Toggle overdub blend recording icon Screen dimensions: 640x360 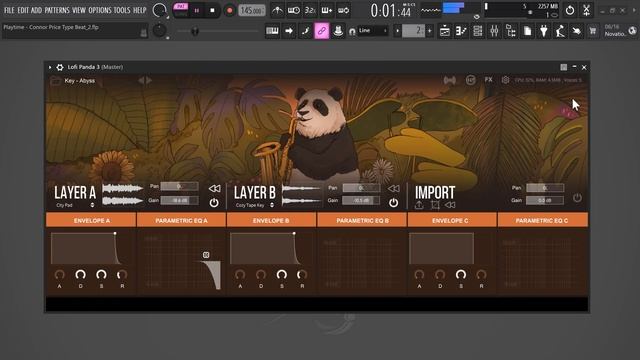click(x=327, y=10)
